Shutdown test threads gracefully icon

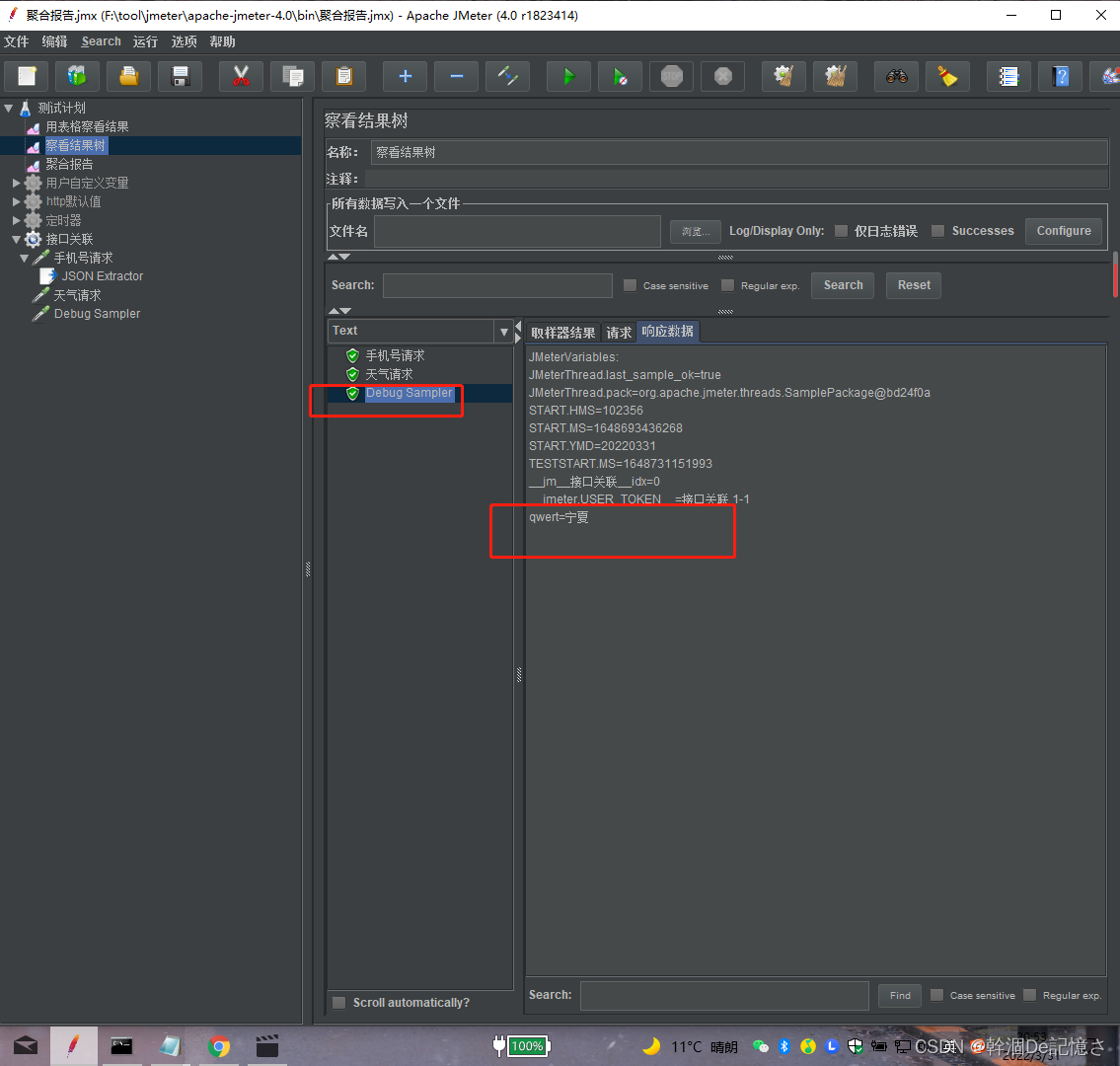(x=723, y=76)
